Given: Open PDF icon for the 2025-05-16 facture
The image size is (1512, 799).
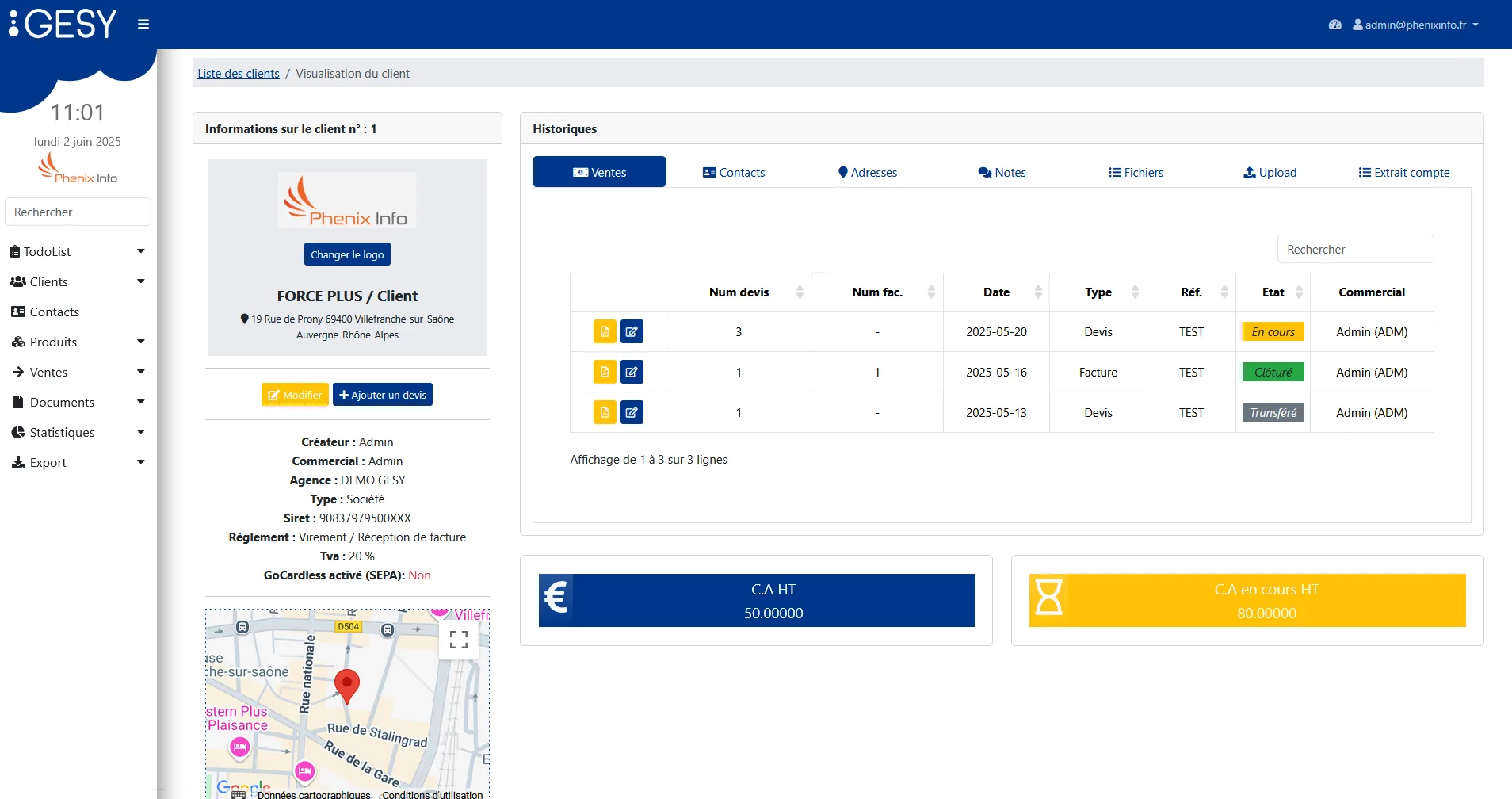Looking at the screenshot, I should tap(605, 372).
